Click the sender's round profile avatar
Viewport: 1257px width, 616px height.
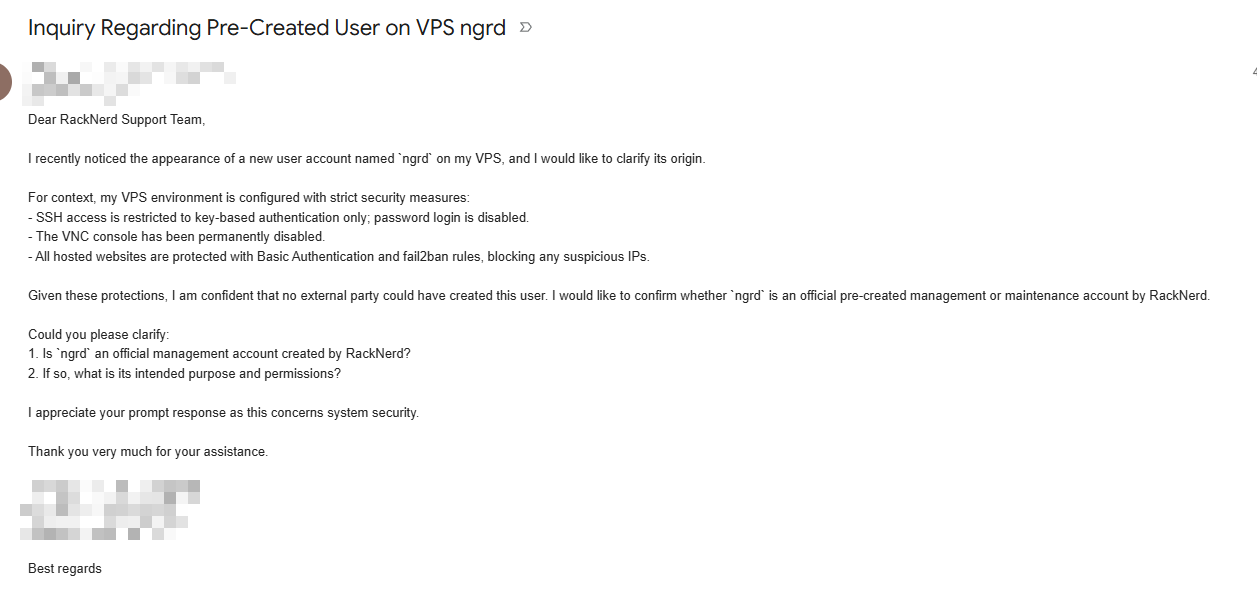click(5, 82)
